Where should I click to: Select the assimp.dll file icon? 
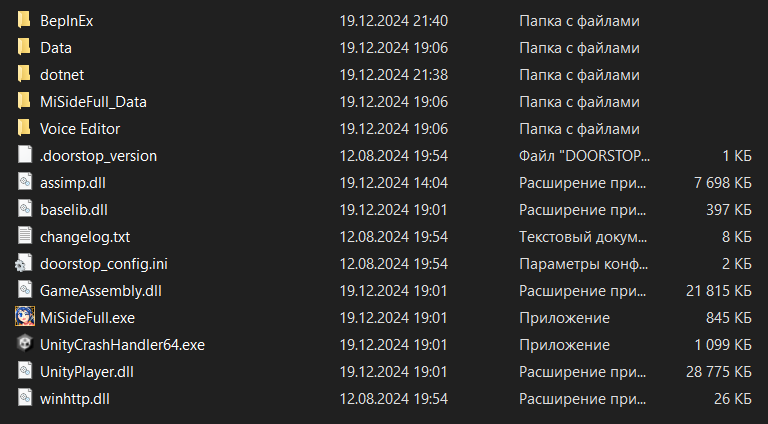[25, 182]
